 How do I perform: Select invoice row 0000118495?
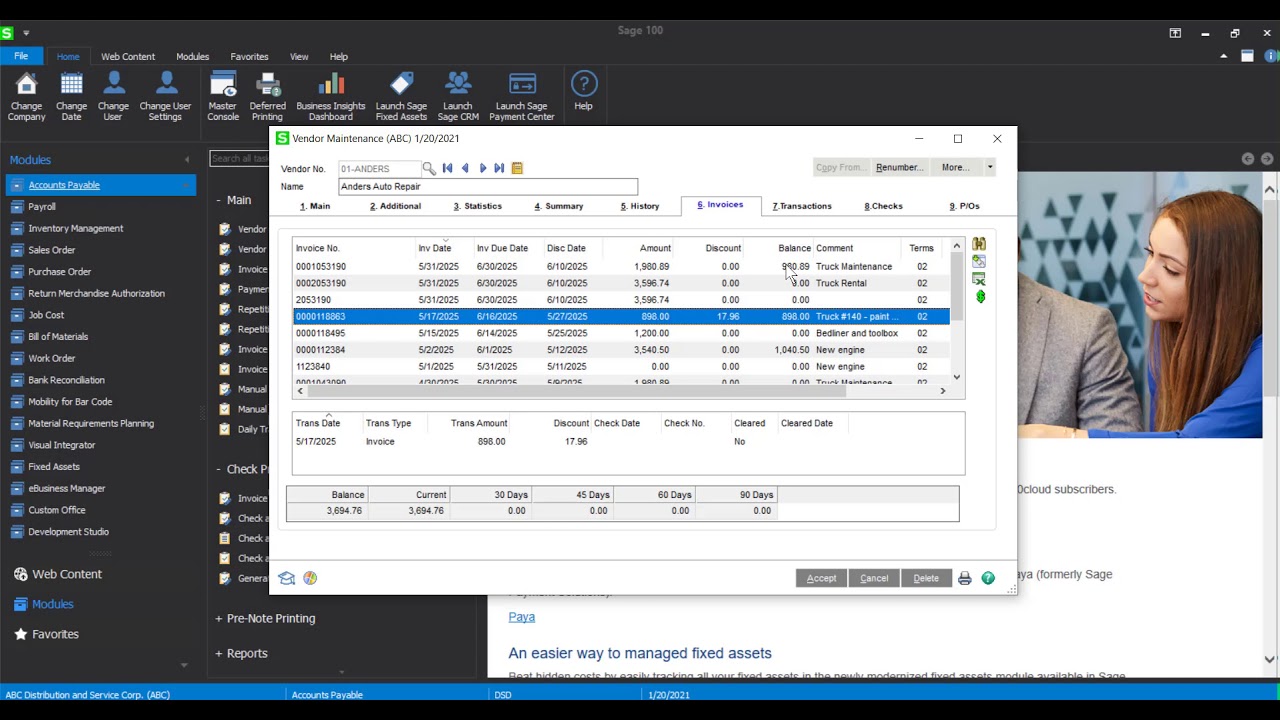[x=621, y=333]
